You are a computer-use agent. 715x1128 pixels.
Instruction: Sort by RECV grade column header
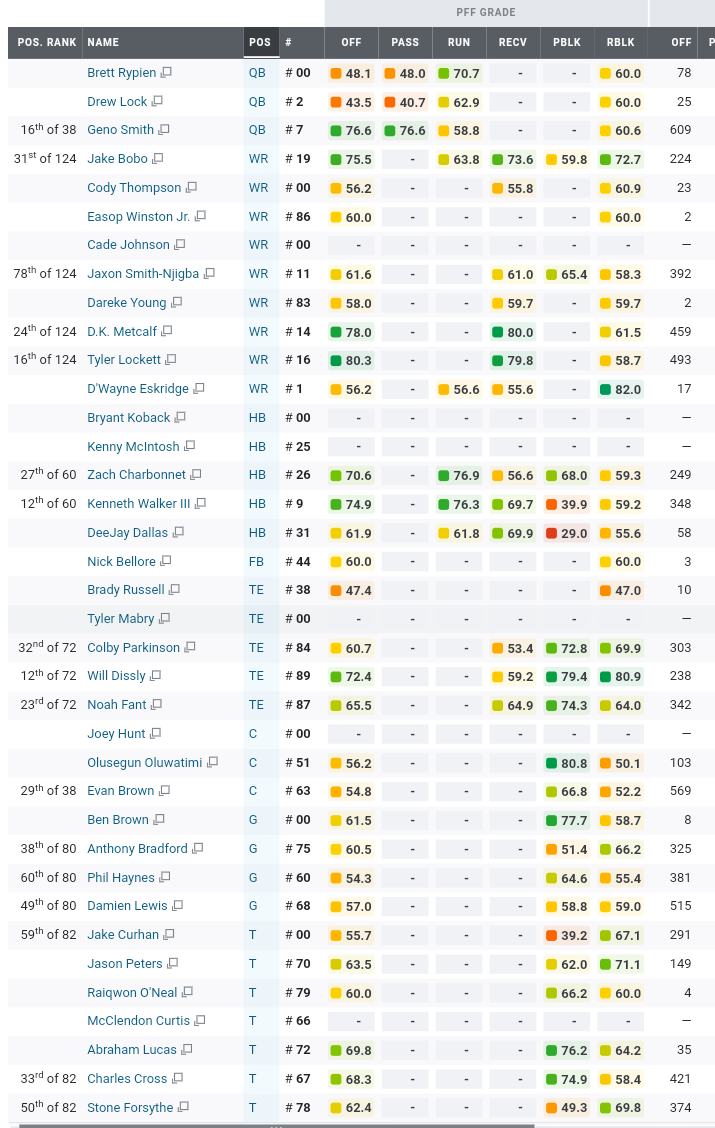(513, 42)
